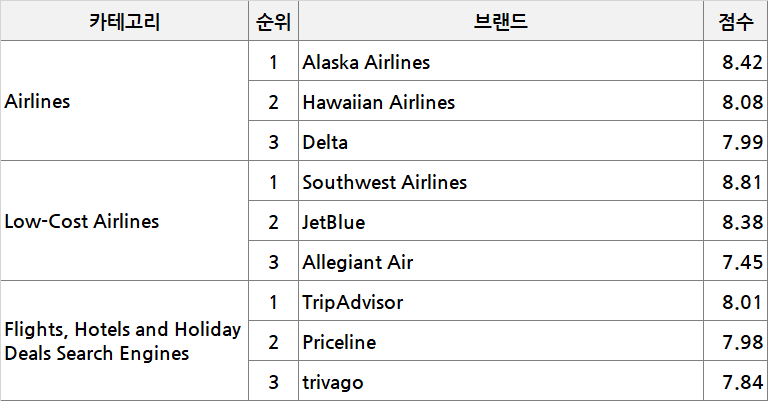
Task: Click the 브랜드 column header
Action: 501,21
